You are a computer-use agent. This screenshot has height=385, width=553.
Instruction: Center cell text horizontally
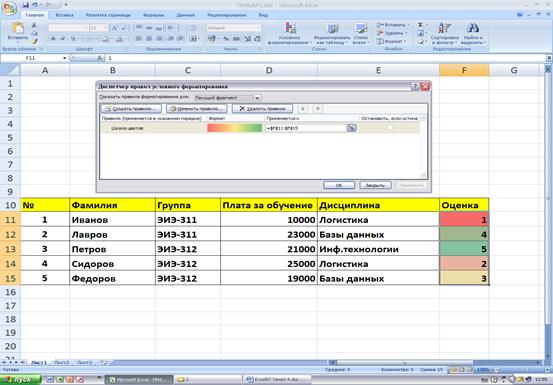click(149, 38)
